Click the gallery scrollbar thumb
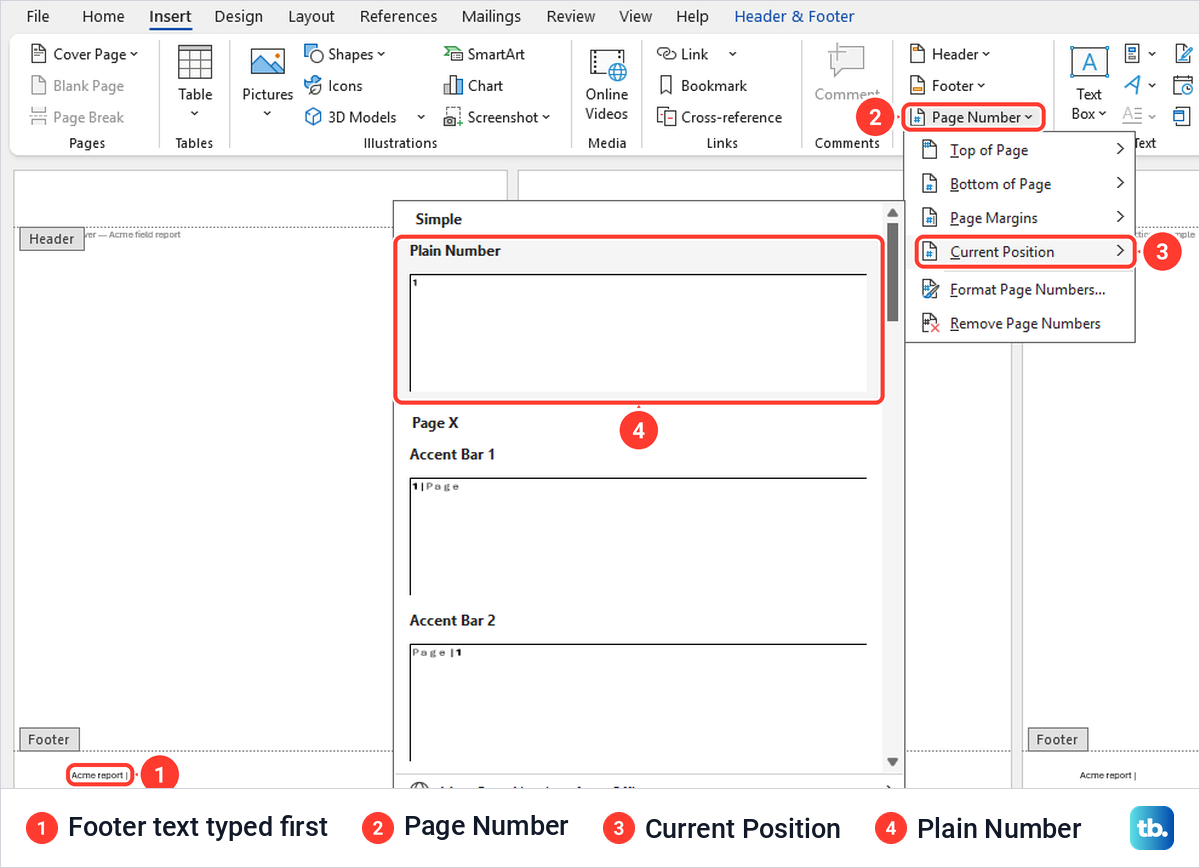Viewport: 1200px width, 868px height. click(x=893, y=272)
